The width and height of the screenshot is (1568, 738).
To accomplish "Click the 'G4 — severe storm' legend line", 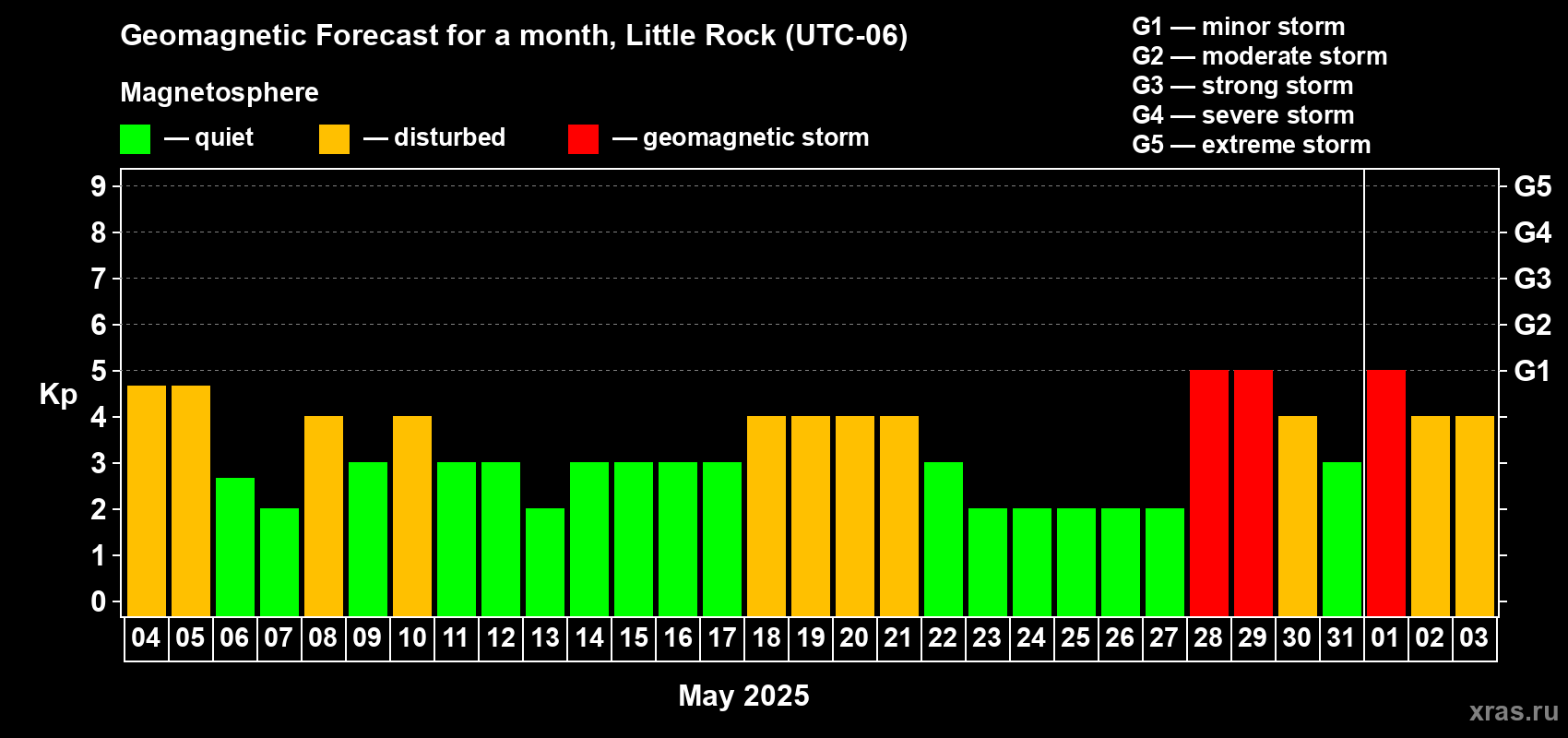I will pos(1243,115).
